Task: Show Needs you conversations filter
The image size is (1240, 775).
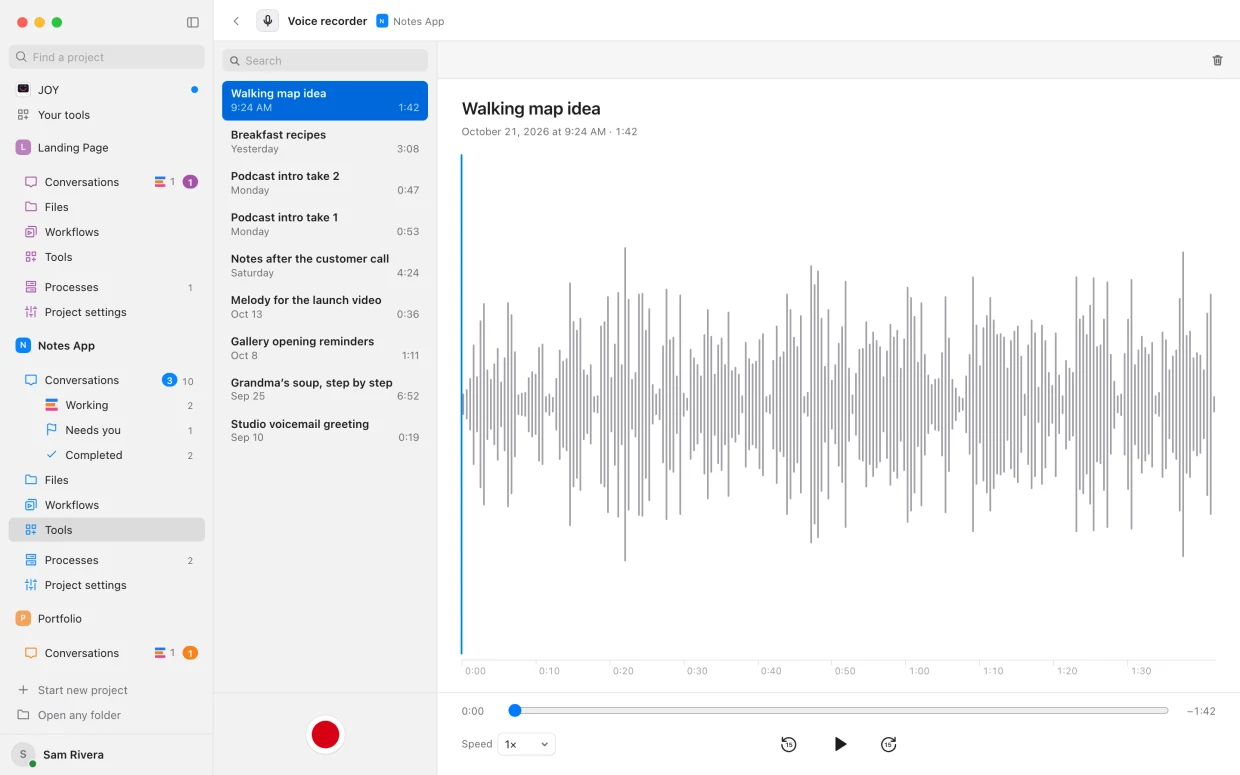Action: 107,430
